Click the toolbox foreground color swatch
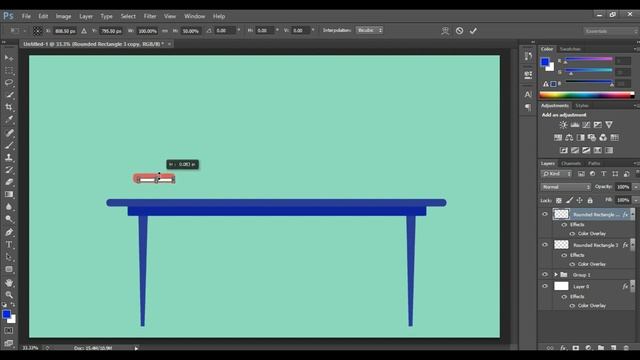640x360 pixels. pos(6,314)
